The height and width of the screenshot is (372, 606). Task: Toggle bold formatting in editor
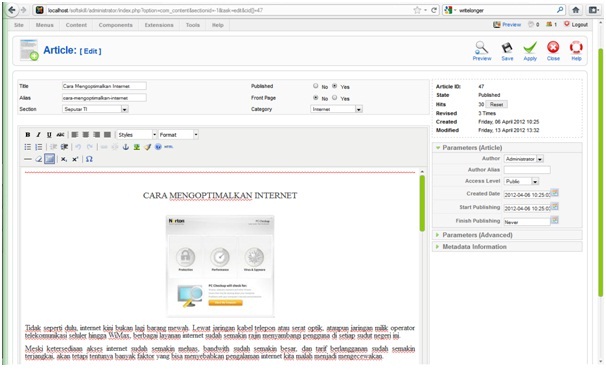pyautogui.click(x=27, y=134)
